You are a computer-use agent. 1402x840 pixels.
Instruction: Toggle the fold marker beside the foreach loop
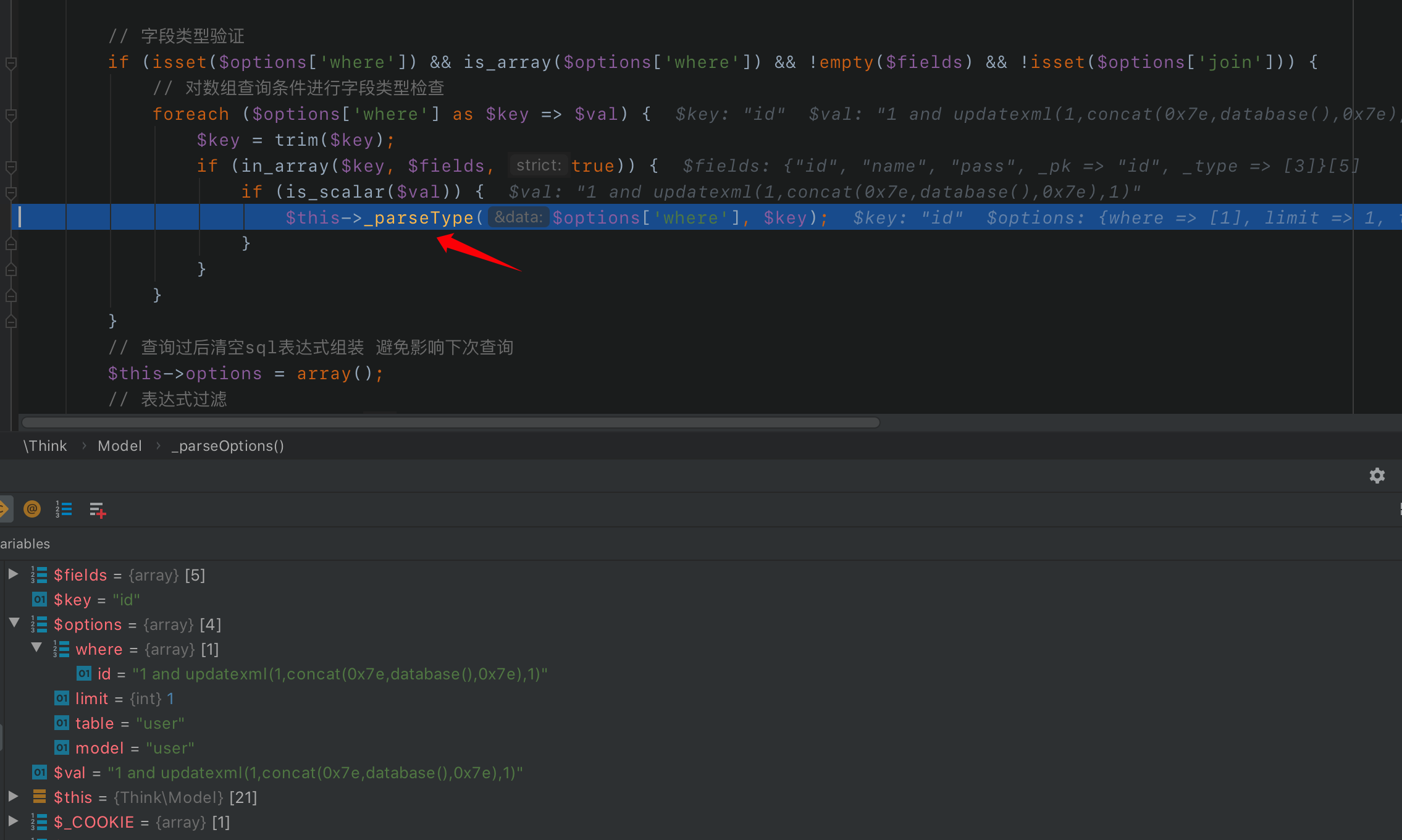(10, 114)
